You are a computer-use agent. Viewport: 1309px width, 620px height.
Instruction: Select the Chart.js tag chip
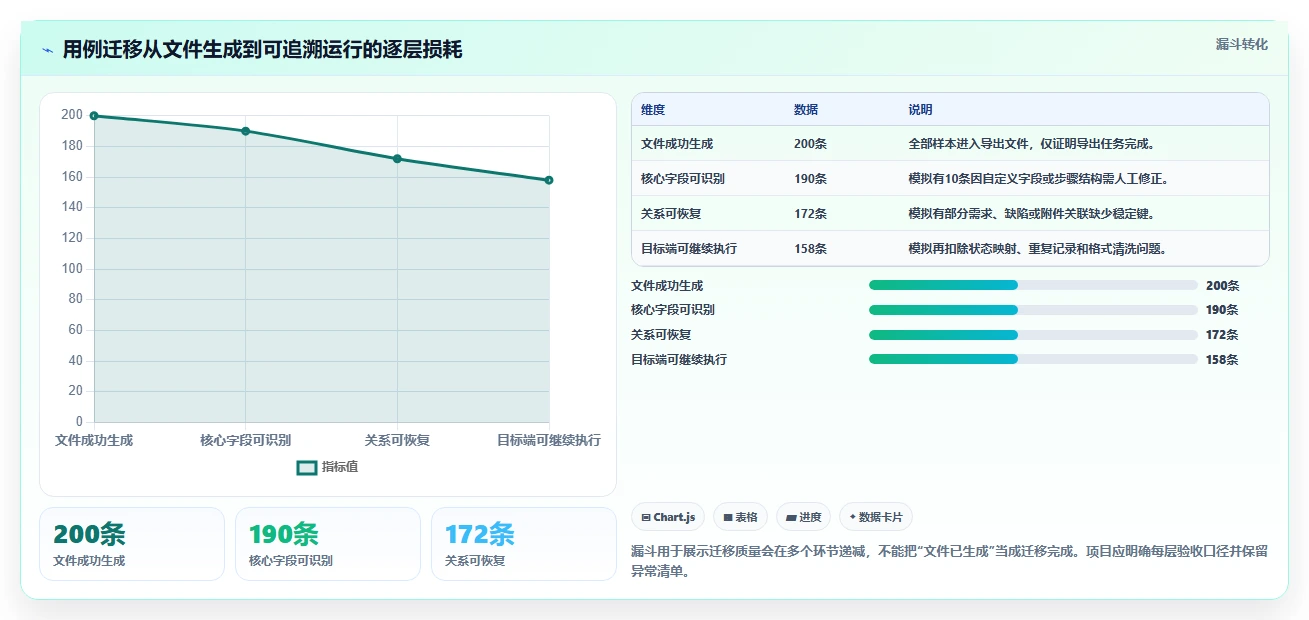pyautogui.click(x=668, y=517)
